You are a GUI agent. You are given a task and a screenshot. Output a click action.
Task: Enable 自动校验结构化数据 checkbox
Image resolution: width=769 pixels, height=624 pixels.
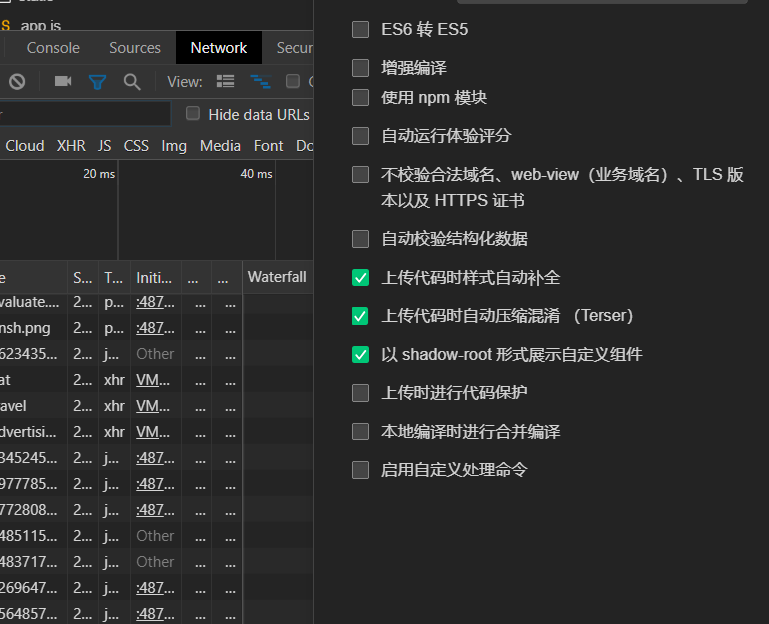point(360,239)
